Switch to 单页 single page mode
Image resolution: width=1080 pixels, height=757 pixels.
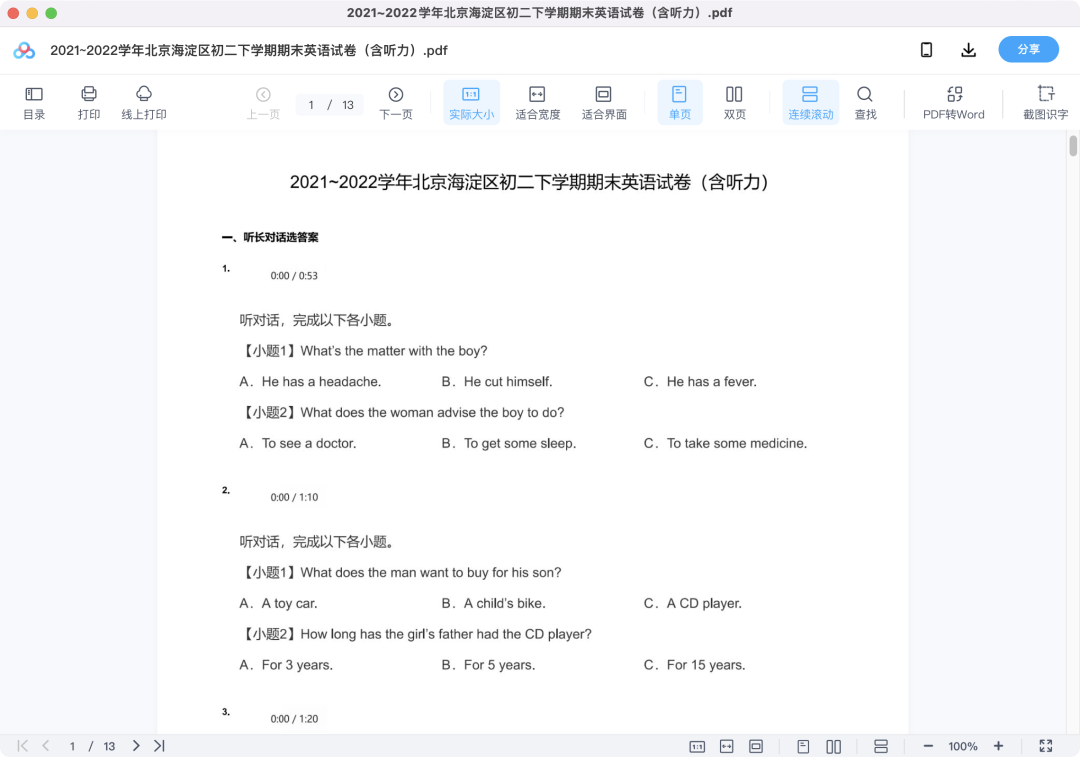680,103
